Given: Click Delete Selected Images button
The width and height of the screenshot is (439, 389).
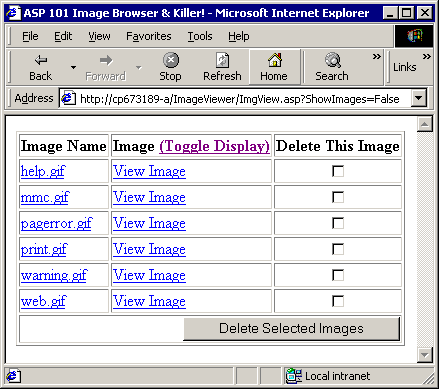Looking at the screenshot, I should [291, 329].
